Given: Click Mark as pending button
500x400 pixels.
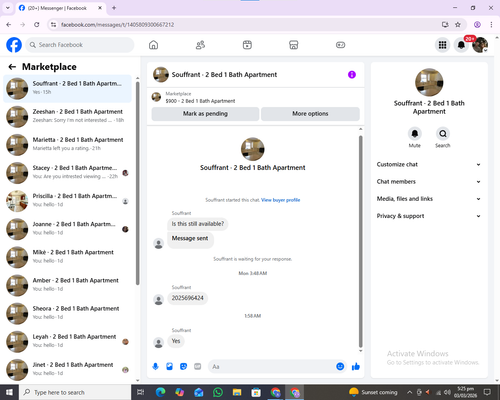Looking at the screenshot, I should 205,114.
